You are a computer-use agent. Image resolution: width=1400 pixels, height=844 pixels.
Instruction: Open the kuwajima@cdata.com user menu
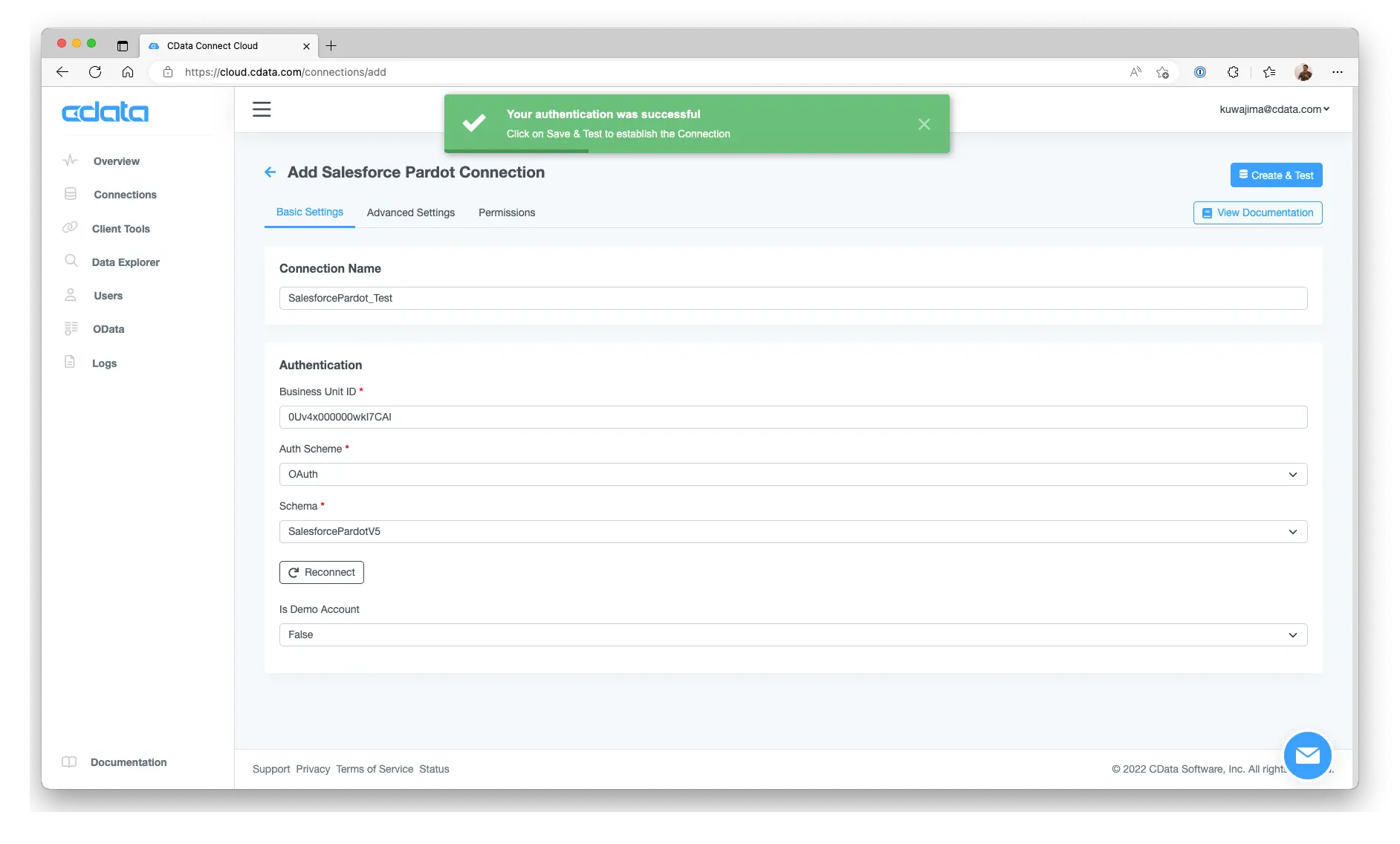click(1274, 109)
